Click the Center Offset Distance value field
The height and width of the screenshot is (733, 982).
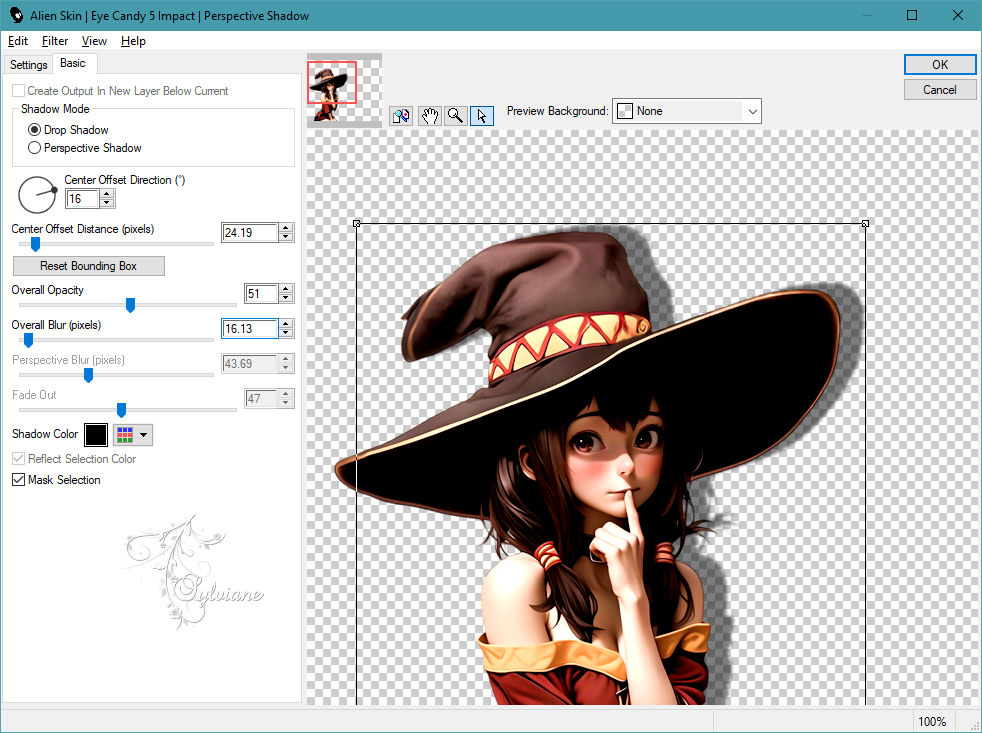[x=250, y=232]
